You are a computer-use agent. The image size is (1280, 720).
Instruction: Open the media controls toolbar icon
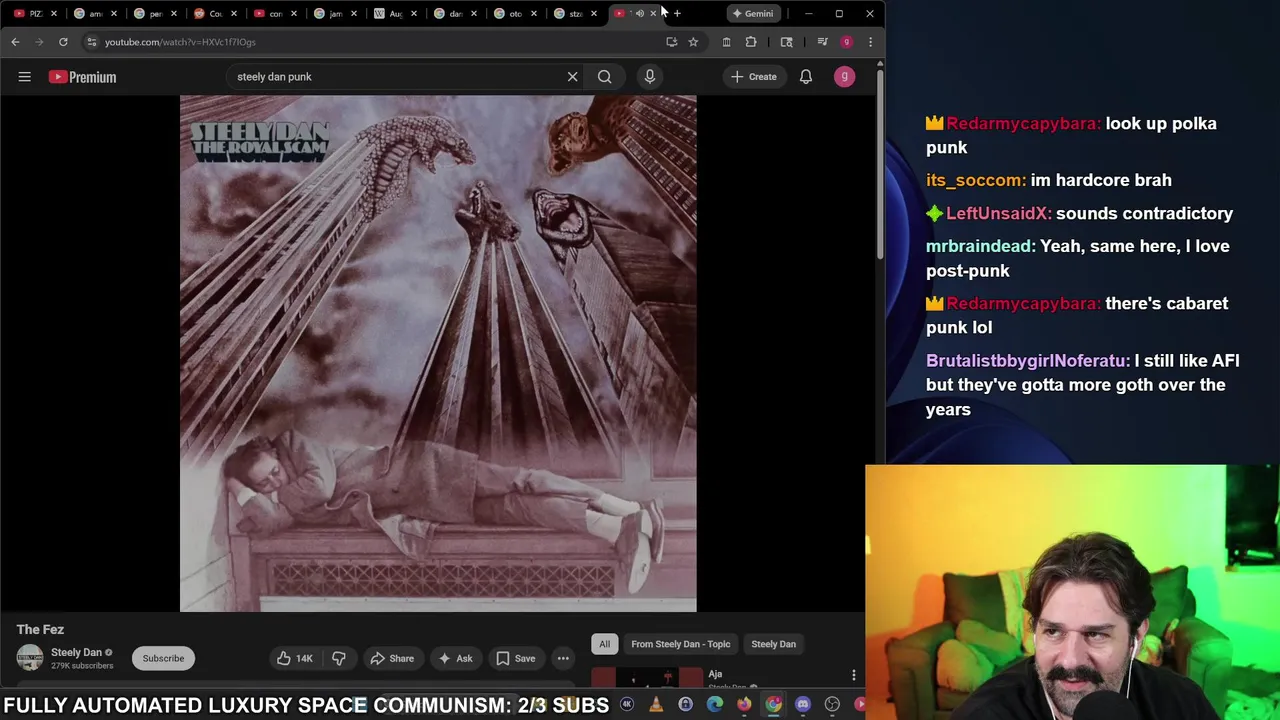pyautogui.click(x=822, y=42)
